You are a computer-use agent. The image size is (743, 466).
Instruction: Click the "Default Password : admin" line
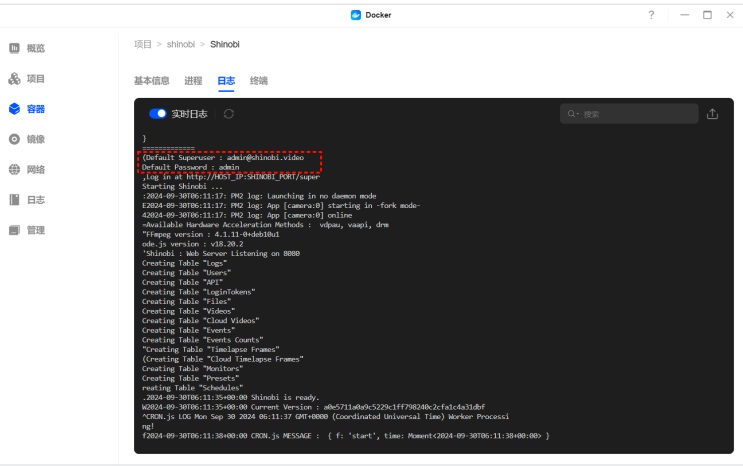click(x=190, y=167)
